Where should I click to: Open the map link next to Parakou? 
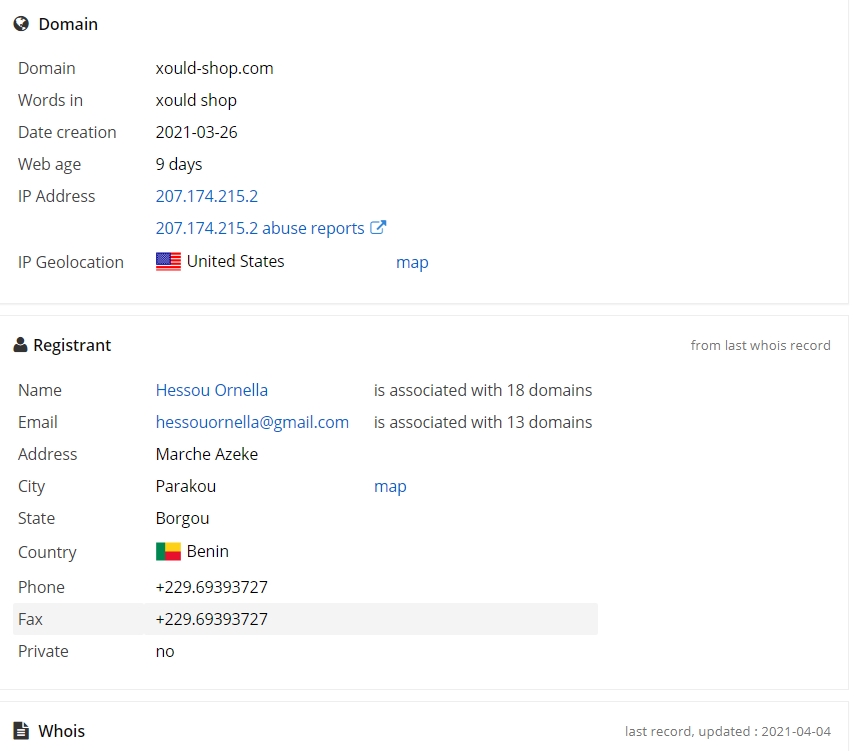coord(390,486)
